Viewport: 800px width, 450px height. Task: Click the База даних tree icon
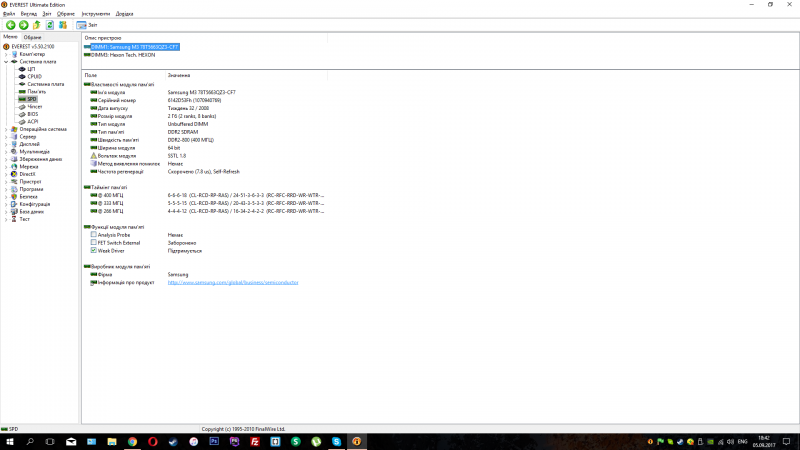14,211
